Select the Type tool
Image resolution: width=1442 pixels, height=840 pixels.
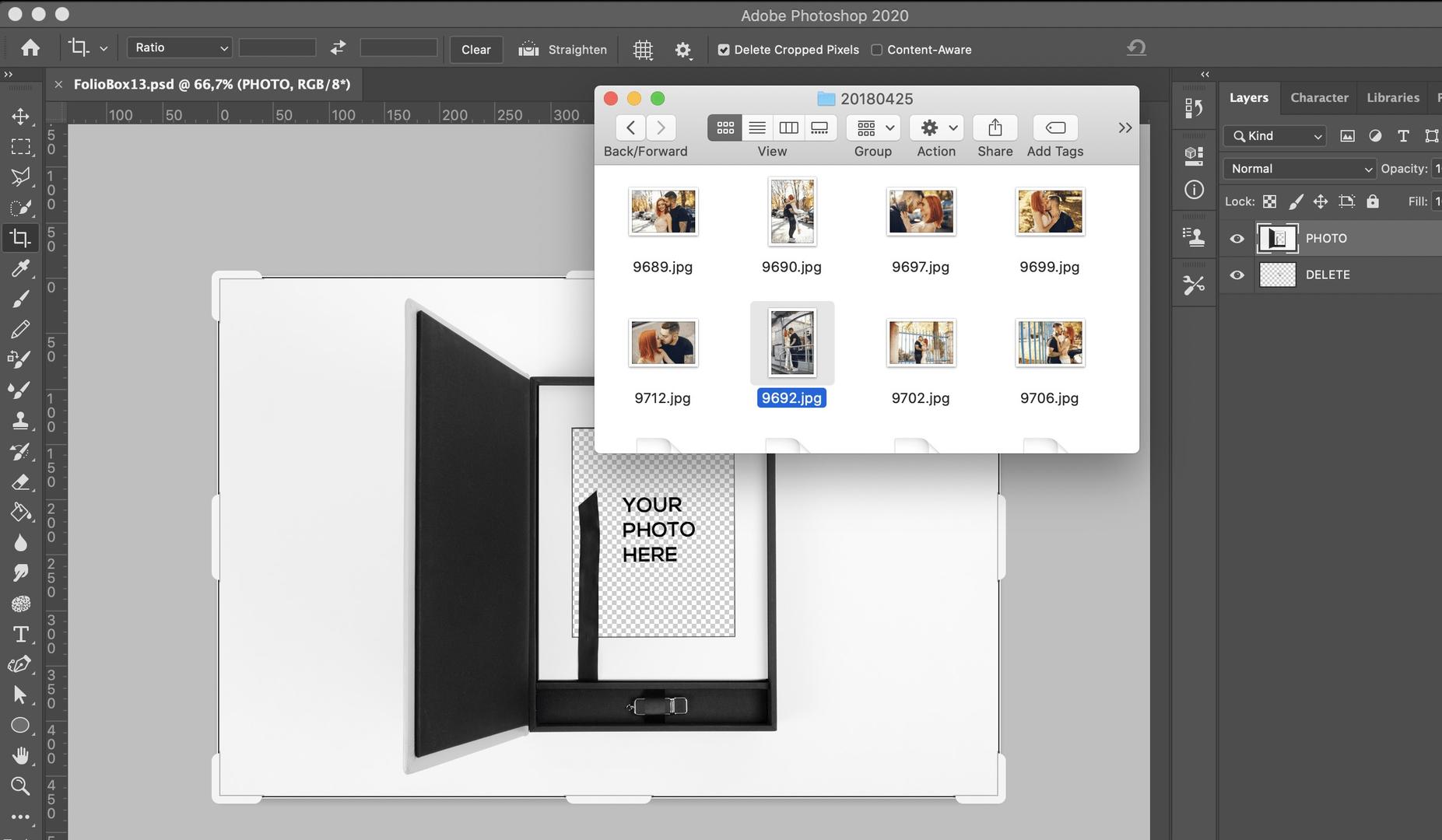pyautogui.click(x=20, y=634)
